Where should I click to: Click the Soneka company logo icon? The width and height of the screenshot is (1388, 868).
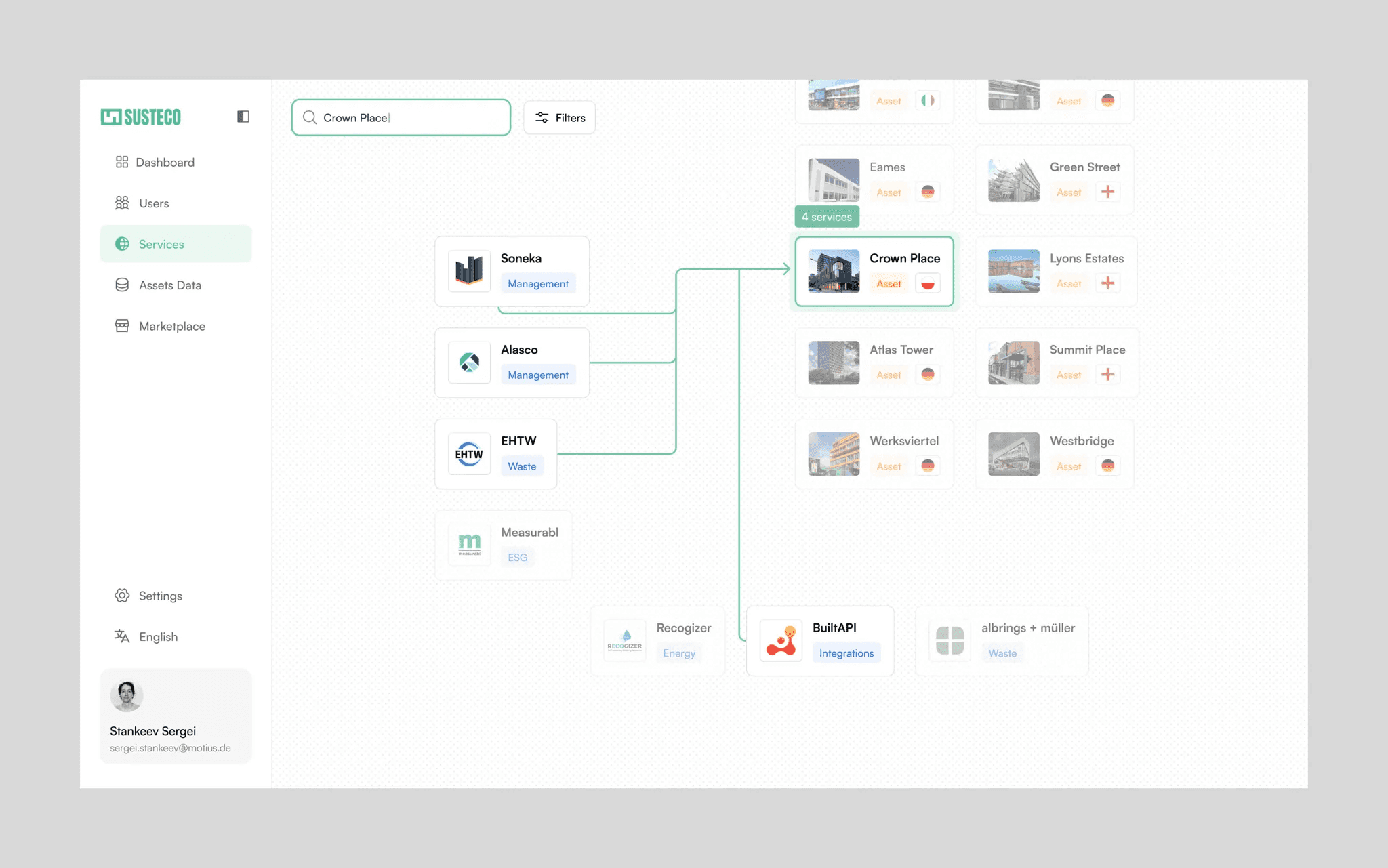tap(469, 270)
